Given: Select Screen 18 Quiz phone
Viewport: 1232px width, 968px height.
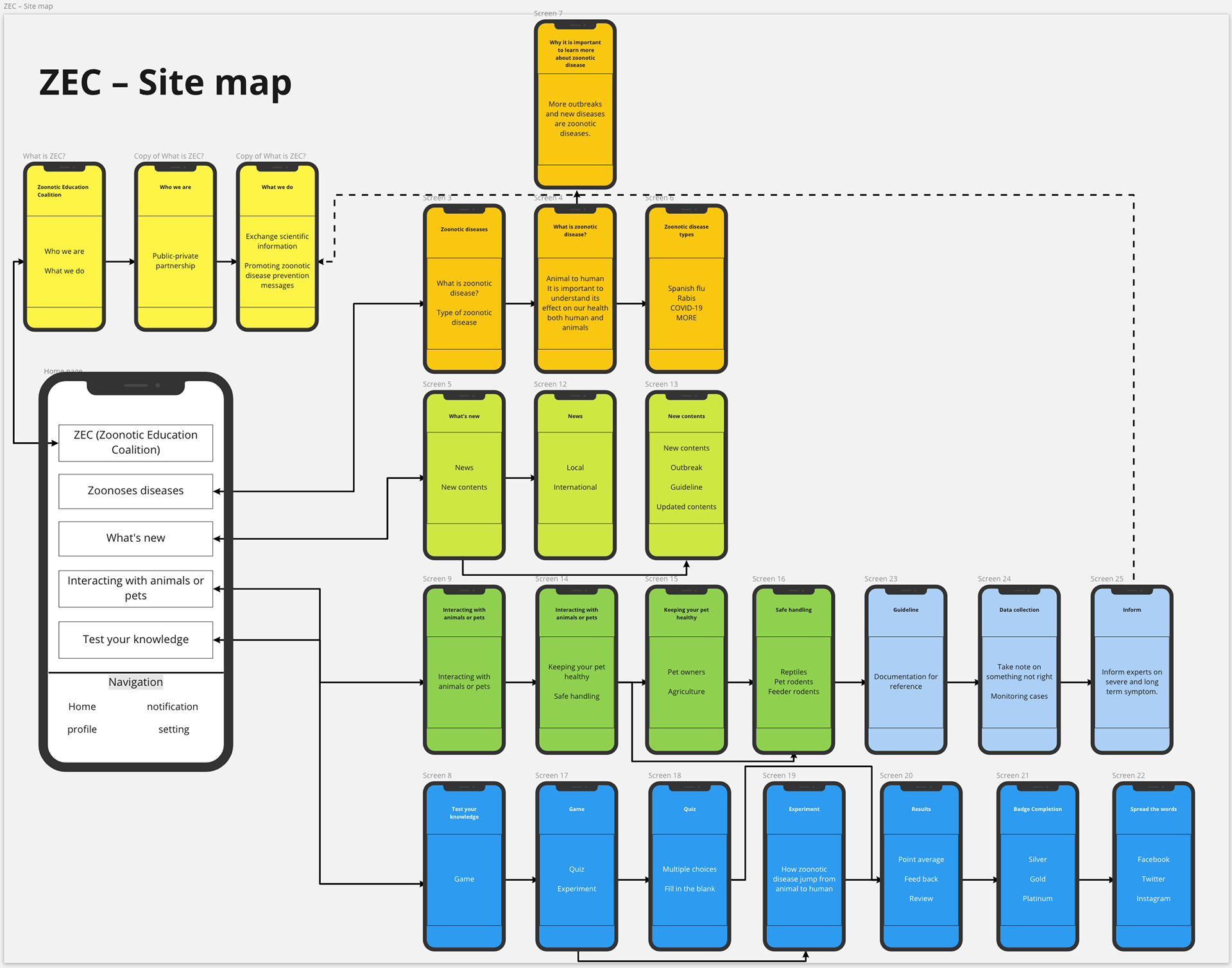Looking at the screenshot, I should pos(690,867).
